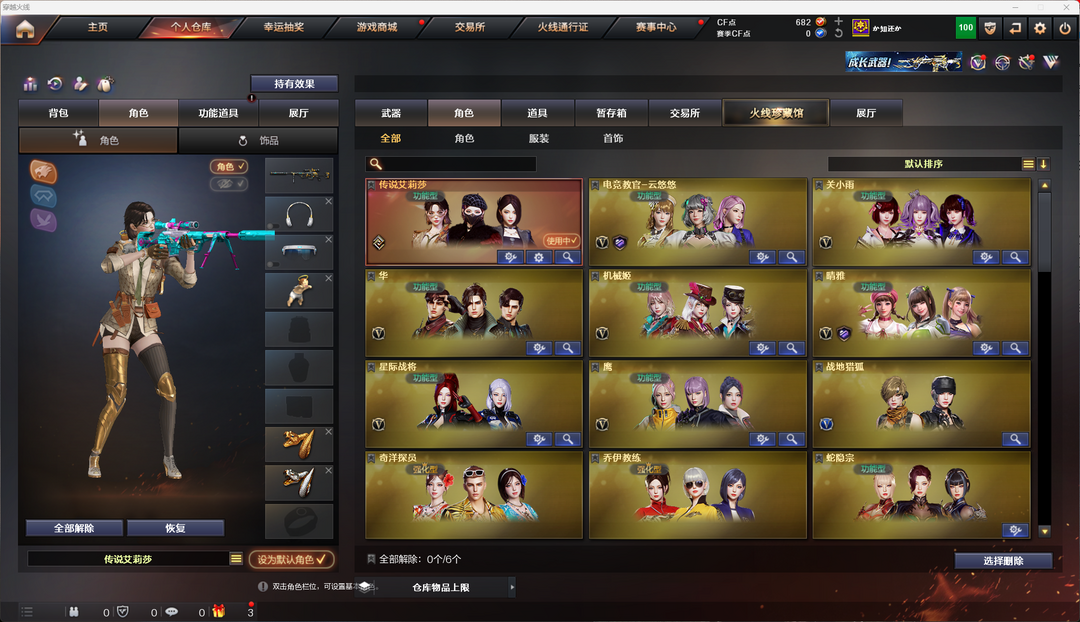
Task: Click 设为默认角色 checkbox button
Action: tap(291, 559)
